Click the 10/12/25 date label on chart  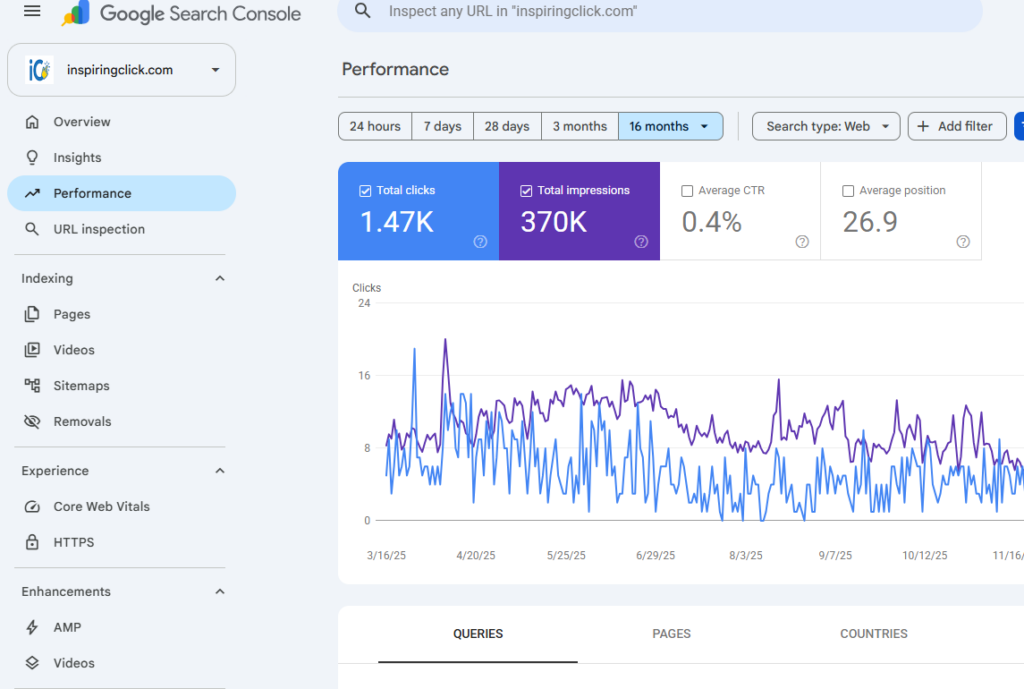tap(925, 556)
